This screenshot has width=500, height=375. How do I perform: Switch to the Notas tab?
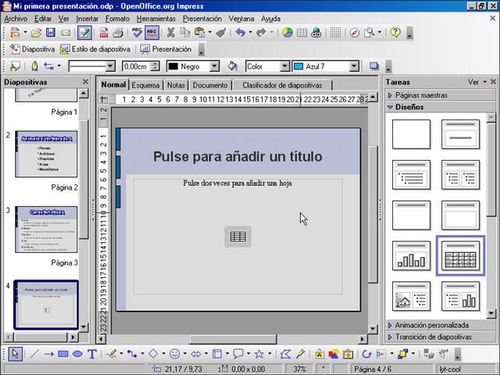pos(176,85)
